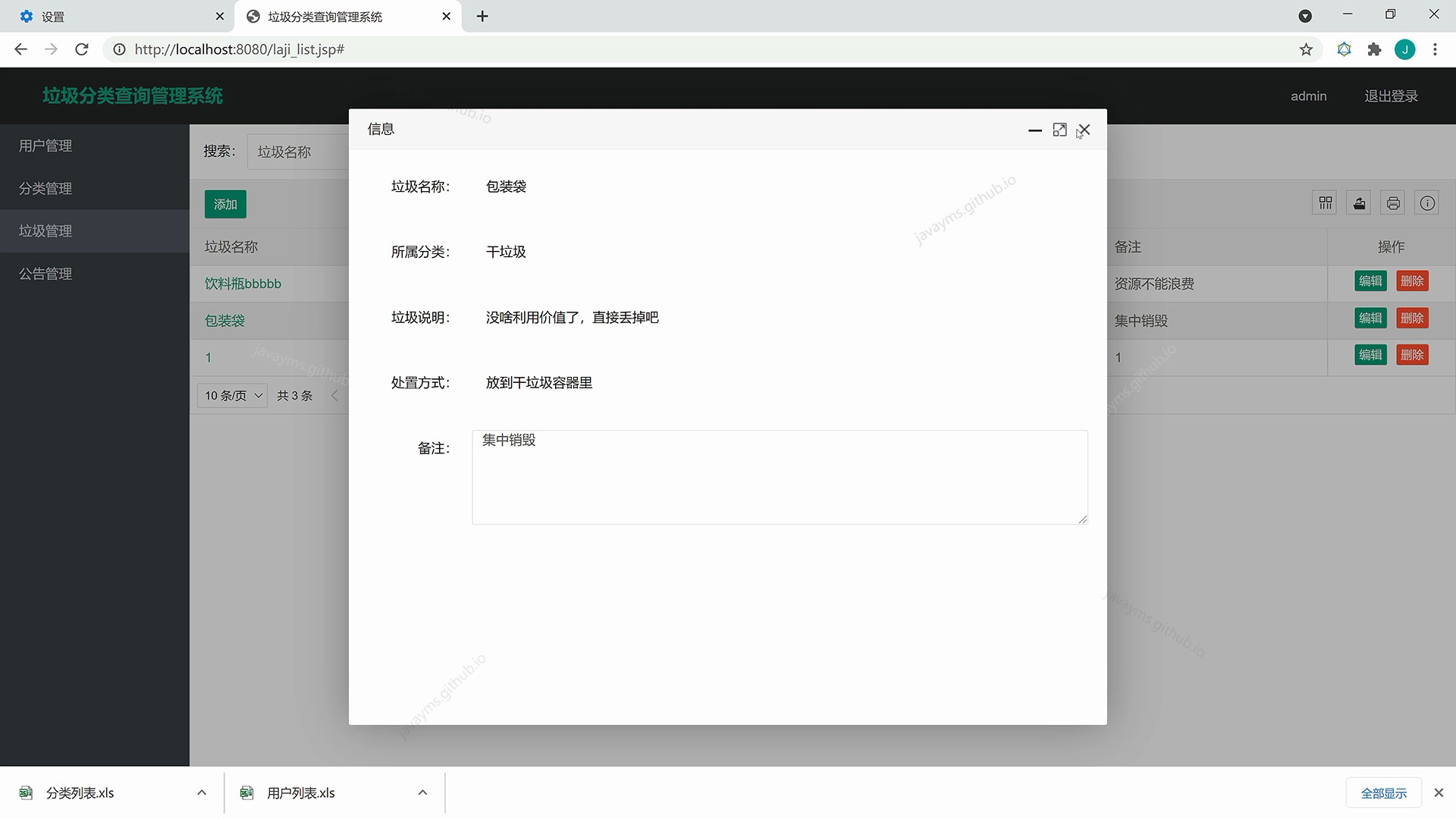Image resolution: width=1456 pixels, height=819 pixels.
Task: Reload the page with the refresh icon
Action: point(81,49)
